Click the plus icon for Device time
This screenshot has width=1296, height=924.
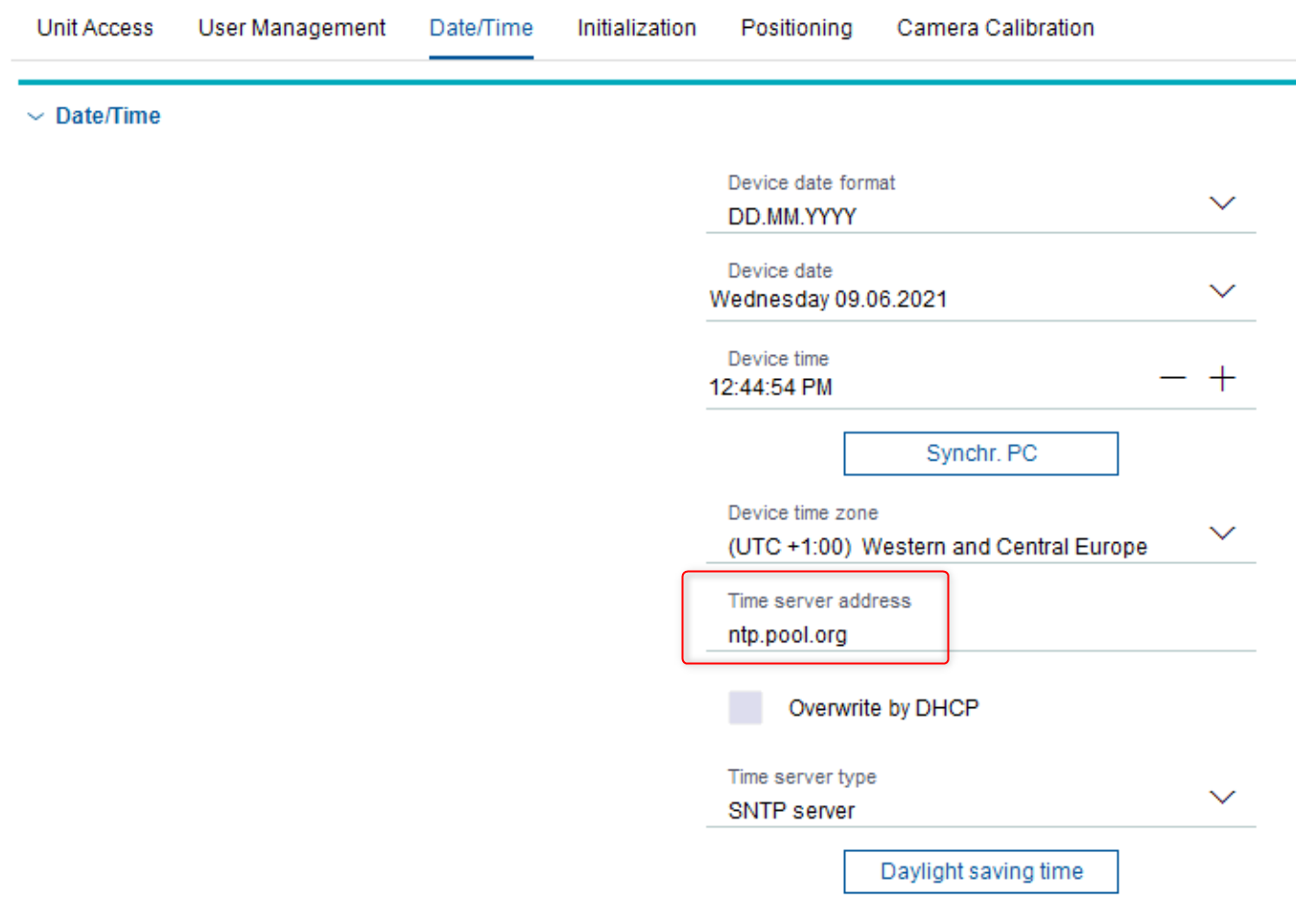pyautogui.click(x=1222, y=378)
